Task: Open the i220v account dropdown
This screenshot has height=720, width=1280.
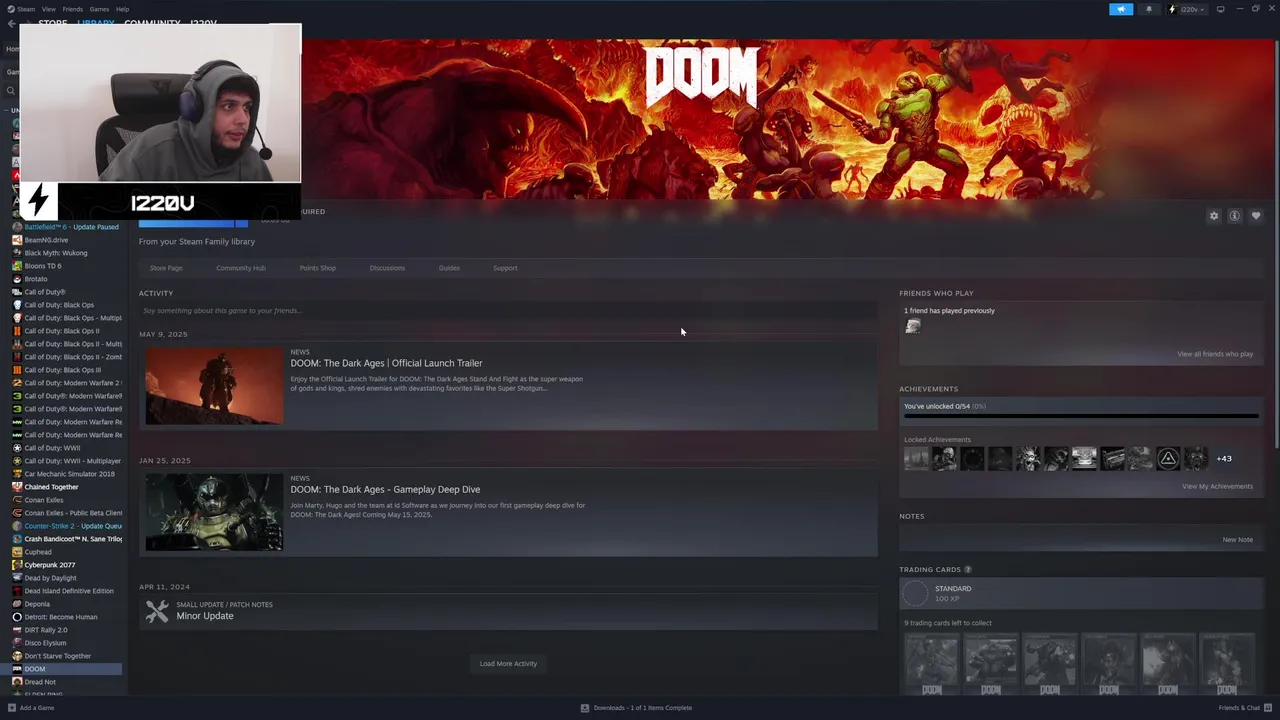Action: [1187, 9]
